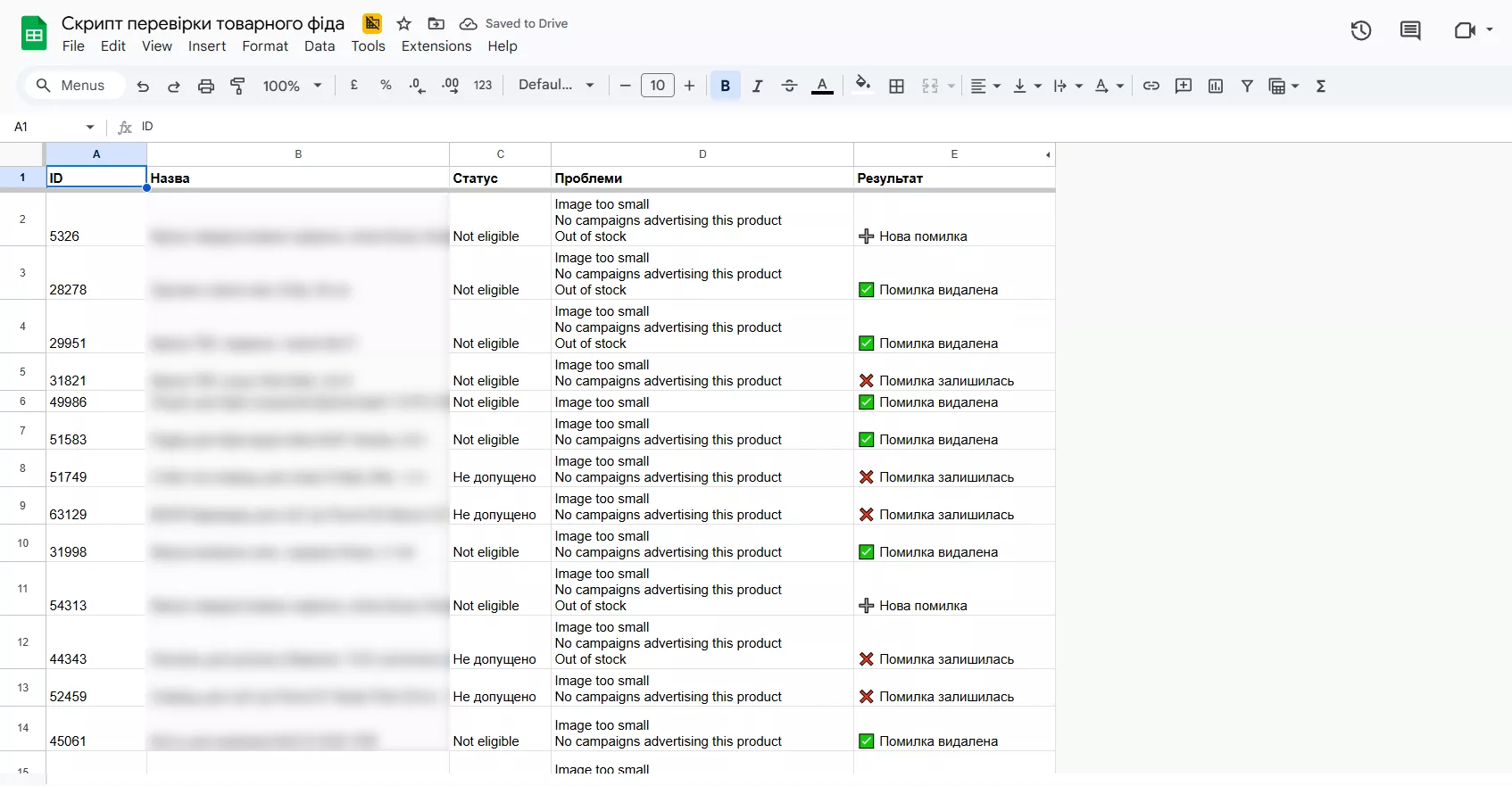Screen dimensions: 1512x786
Task: Open the comments panel icon
Action: point(1410,31)
